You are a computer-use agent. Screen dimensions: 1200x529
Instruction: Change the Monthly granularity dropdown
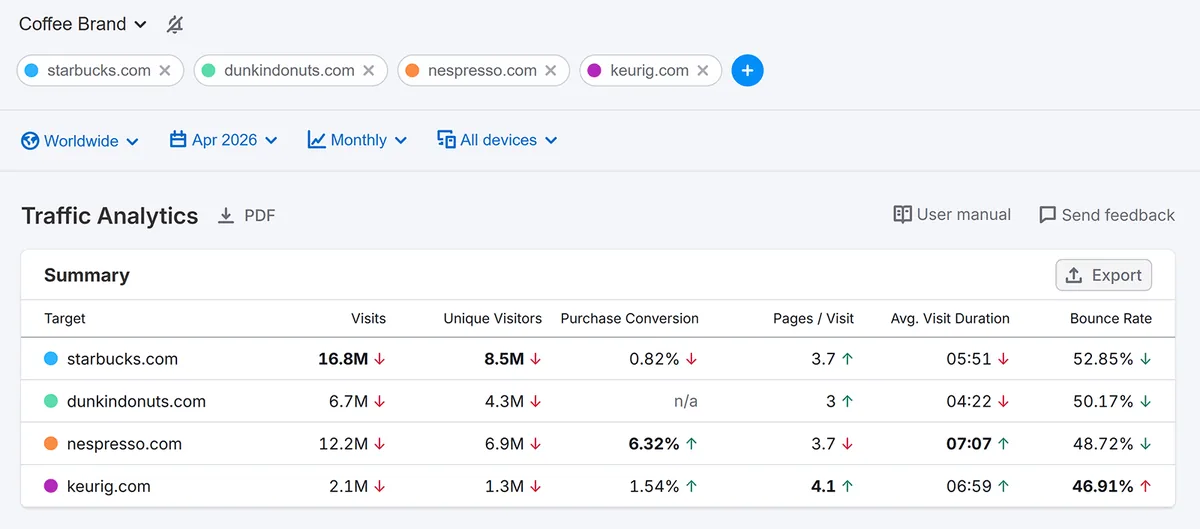point(357,140)
